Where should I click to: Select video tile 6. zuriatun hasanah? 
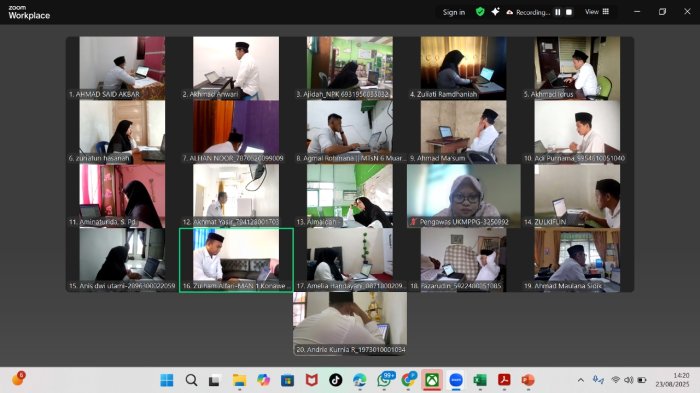coord(122,132)
